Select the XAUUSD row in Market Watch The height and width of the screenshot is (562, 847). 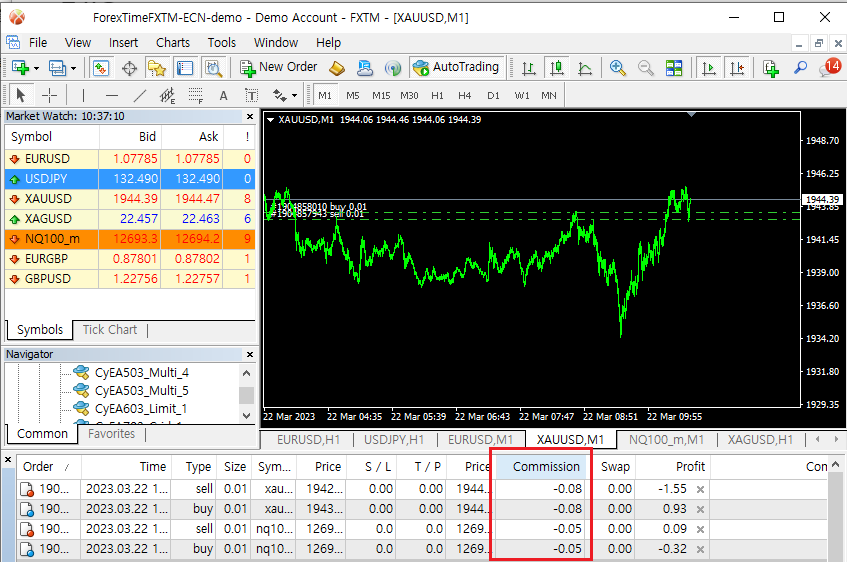130,199
